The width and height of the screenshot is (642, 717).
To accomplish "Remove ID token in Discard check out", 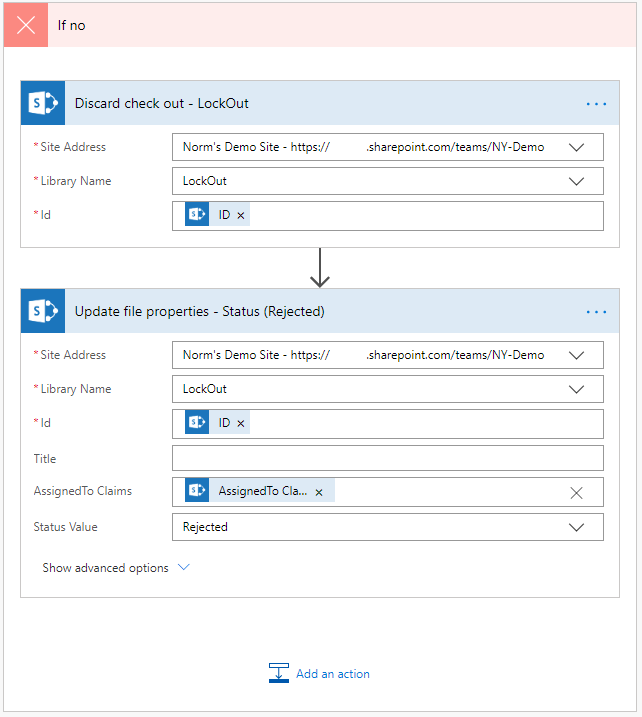I will click(x=241, y=216).
